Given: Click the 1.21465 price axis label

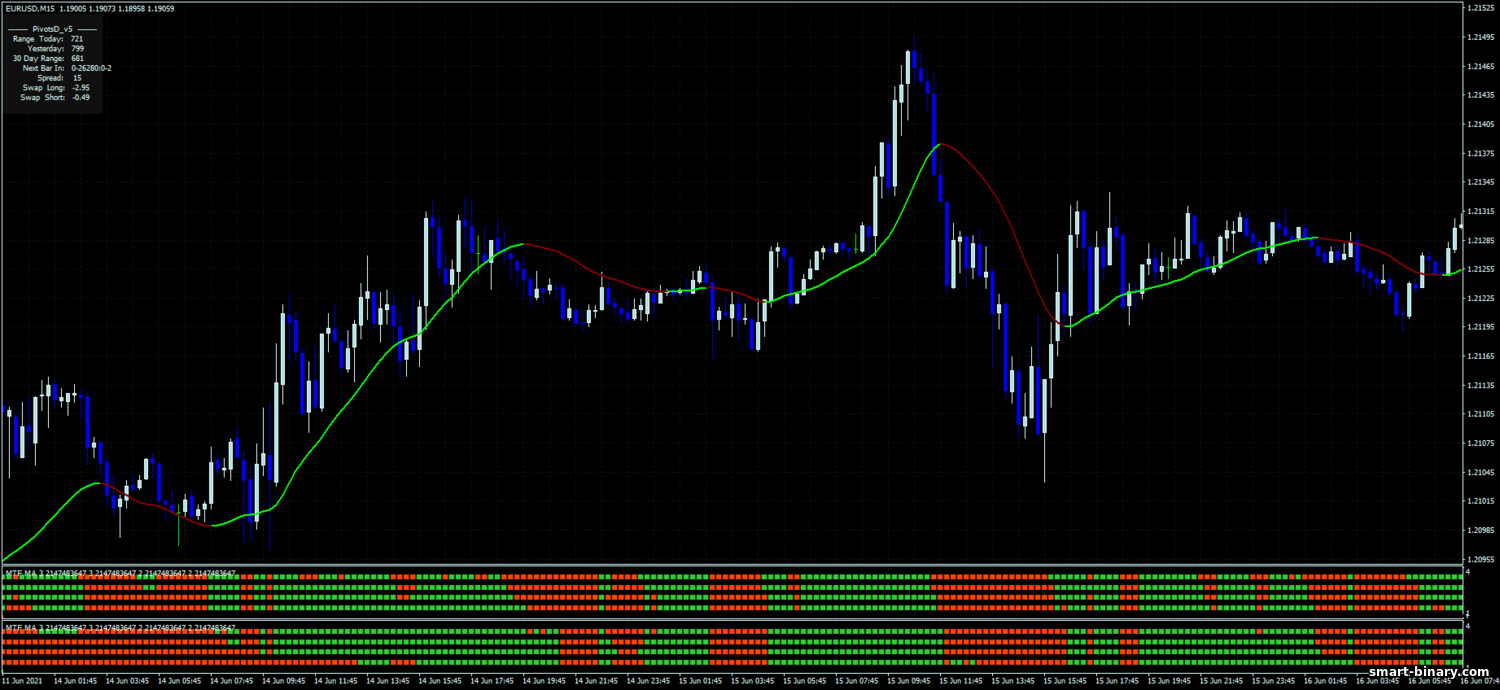Looking at the screenshot, I should click(x=1479, y=66).
